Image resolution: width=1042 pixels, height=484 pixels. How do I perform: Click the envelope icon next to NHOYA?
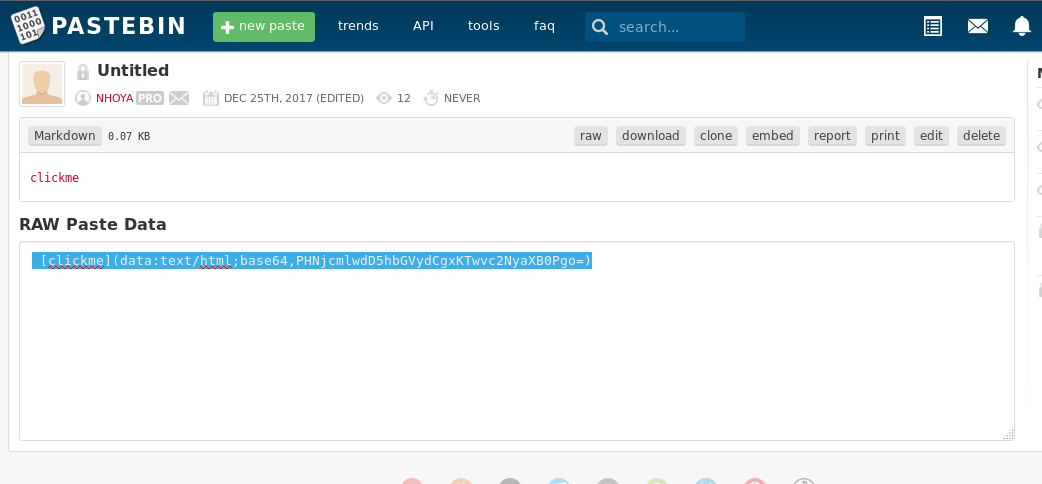(x=179, y=98)
